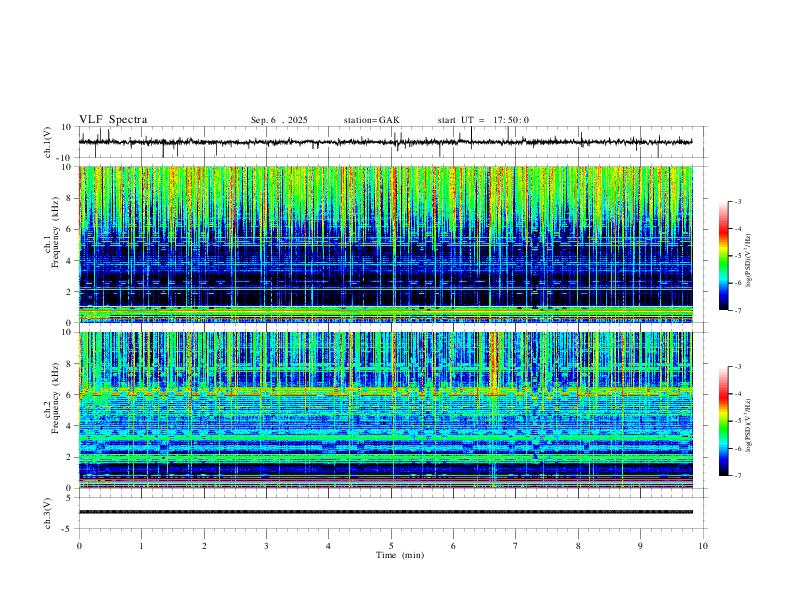
Task: Click the date text "Sep. 6 , 2025"
Action: pyautogui.click(x=279, y=120)
